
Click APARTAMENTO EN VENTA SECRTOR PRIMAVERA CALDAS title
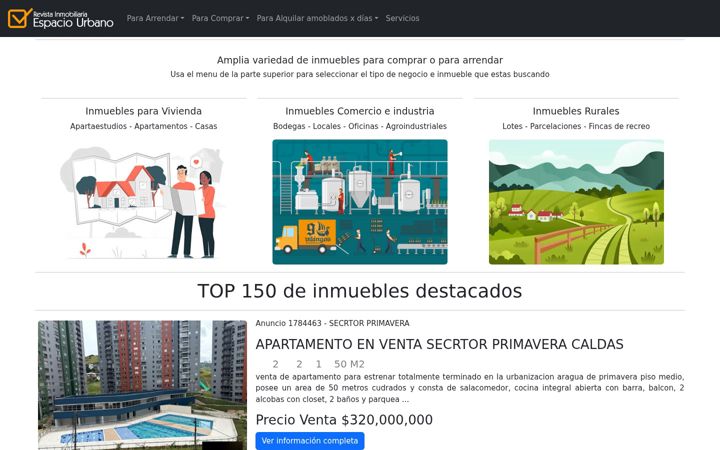[439, 344]
